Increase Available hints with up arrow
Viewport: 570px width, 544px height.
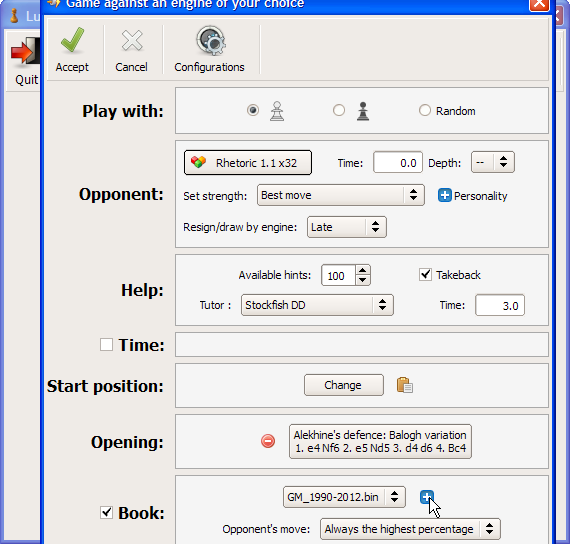pos(362,270)
